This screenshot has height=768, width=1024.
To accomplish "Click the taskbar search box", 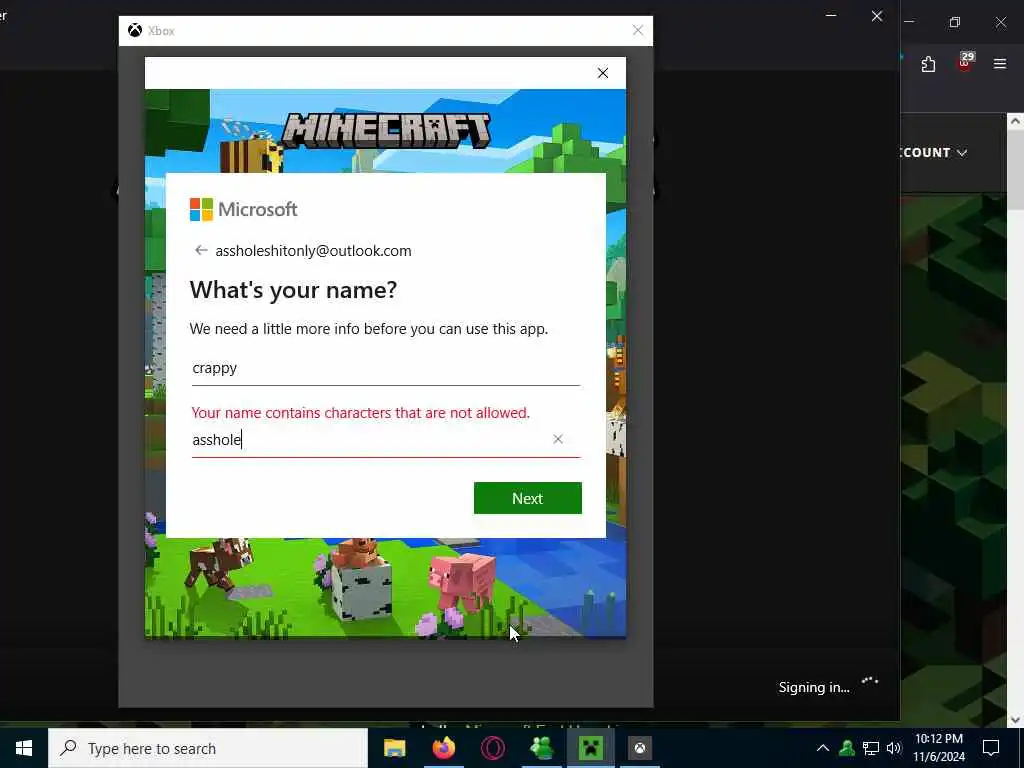I will point(208,748).
